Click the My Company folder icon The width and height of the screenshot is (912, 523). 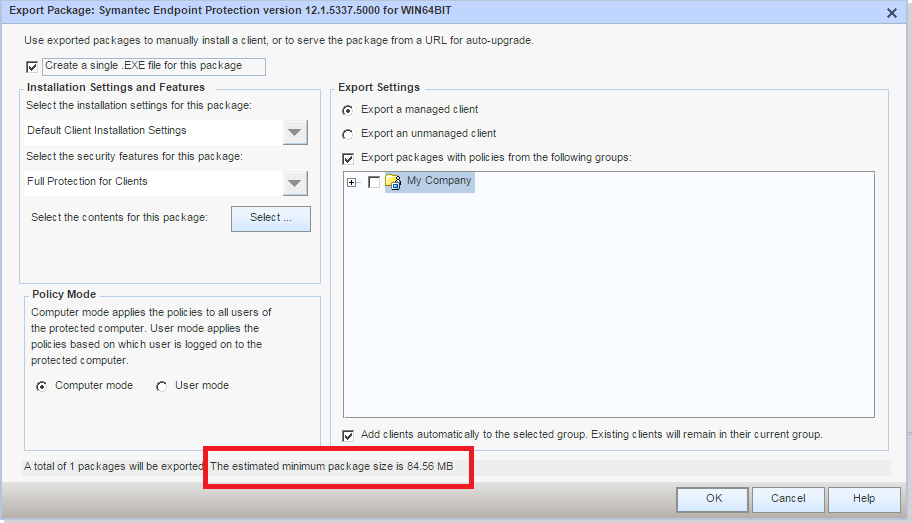(393, 182)
